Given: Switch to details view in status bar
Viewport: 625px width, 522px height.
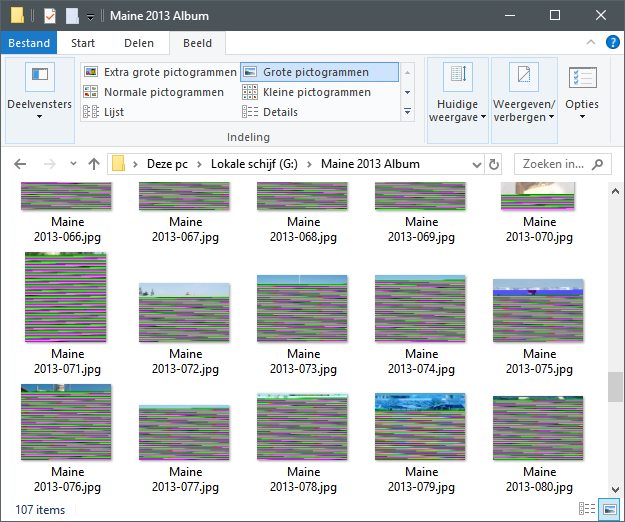Looking at the screenshot, I should point(587,509).
